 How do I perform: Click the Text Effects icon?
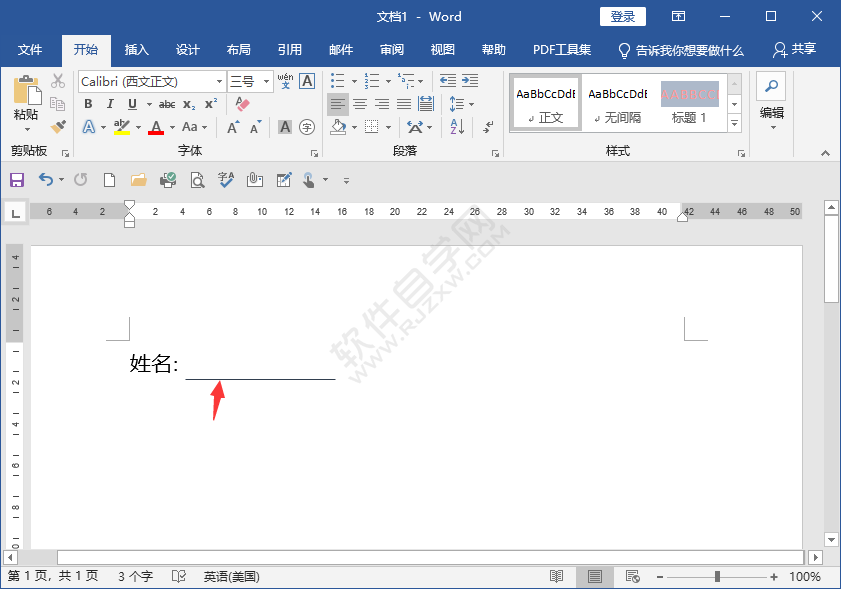pyautogui.click(x=89, y=127)
